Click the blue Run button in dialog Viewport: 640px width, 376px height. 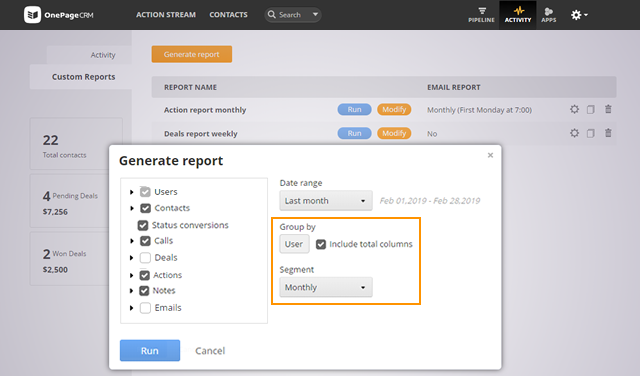pyautogui.click(x=150, y=350)
